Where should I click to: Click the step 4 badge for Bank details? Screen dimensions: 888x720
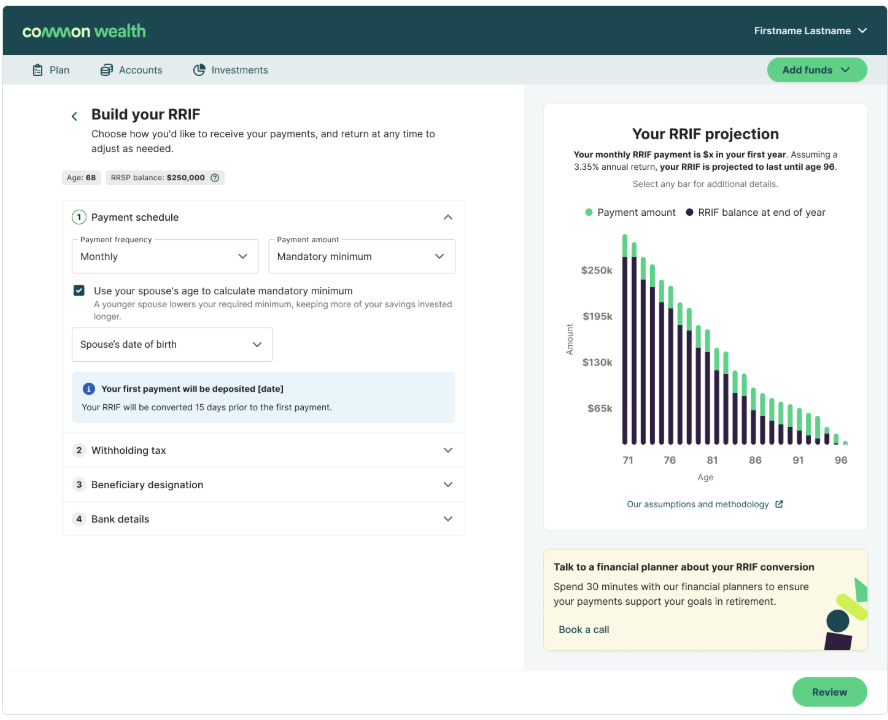[79, 519]
